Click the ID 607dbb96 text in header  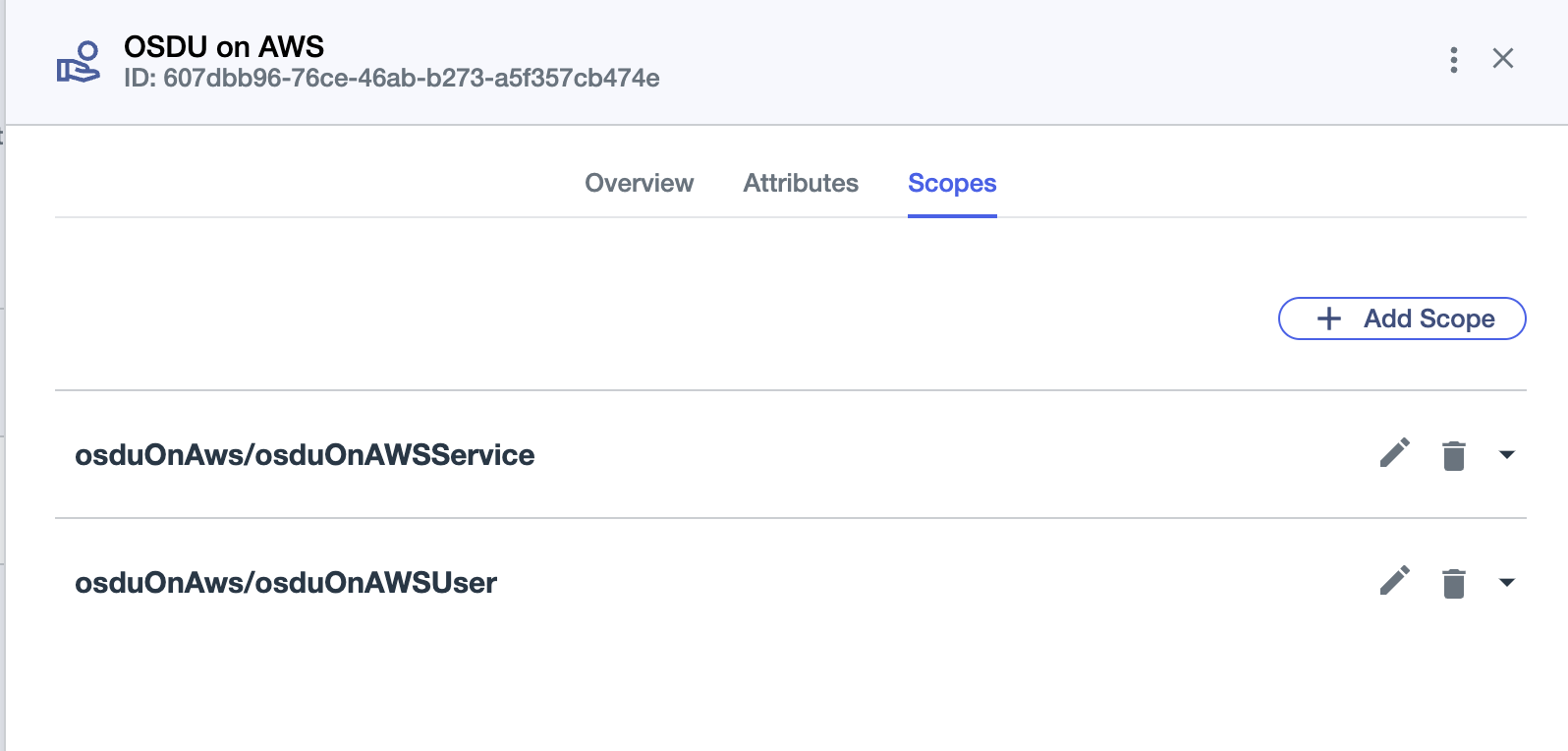[392, 78]
